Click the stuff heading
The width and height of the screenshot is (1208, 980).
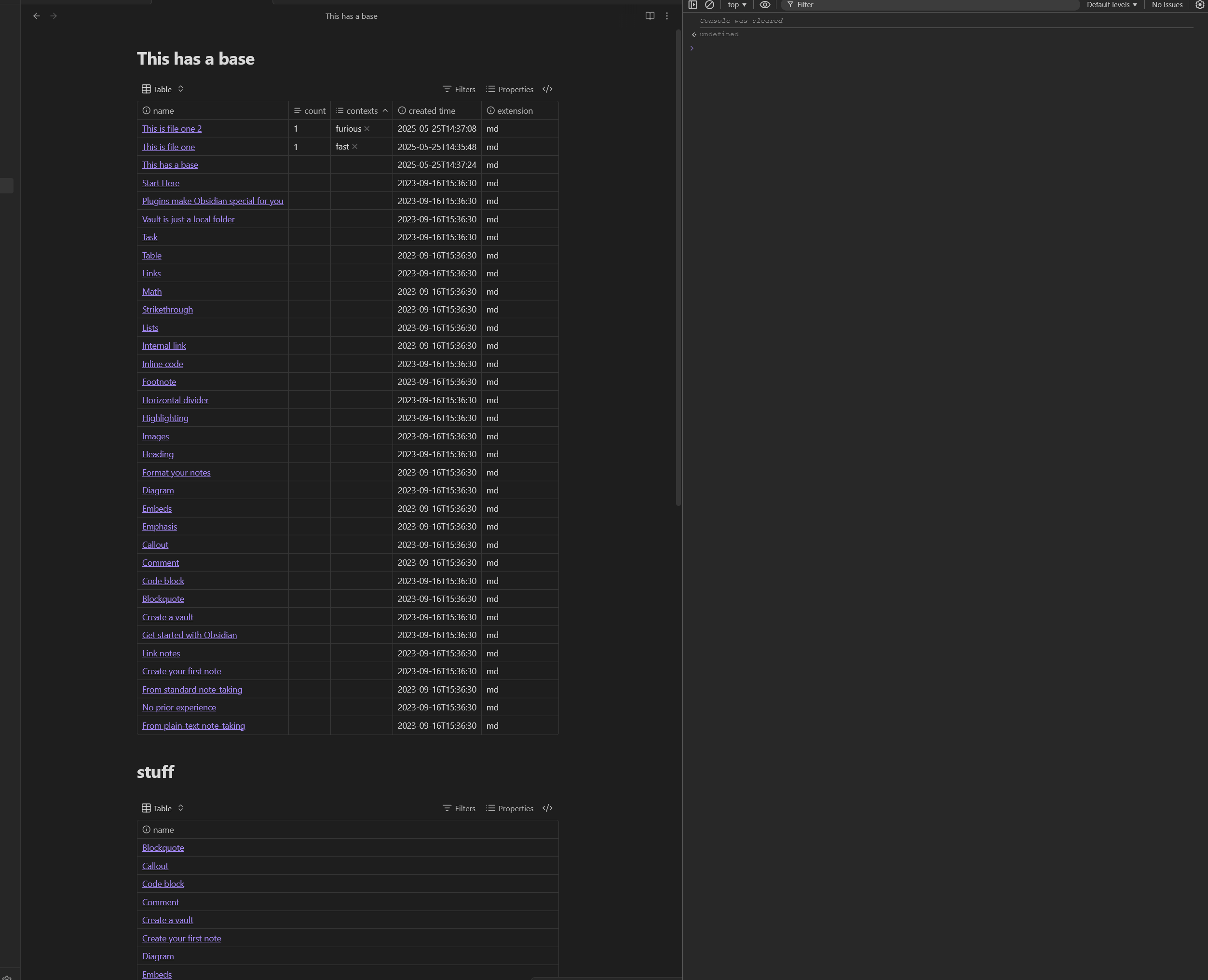[x=155, y=772]
